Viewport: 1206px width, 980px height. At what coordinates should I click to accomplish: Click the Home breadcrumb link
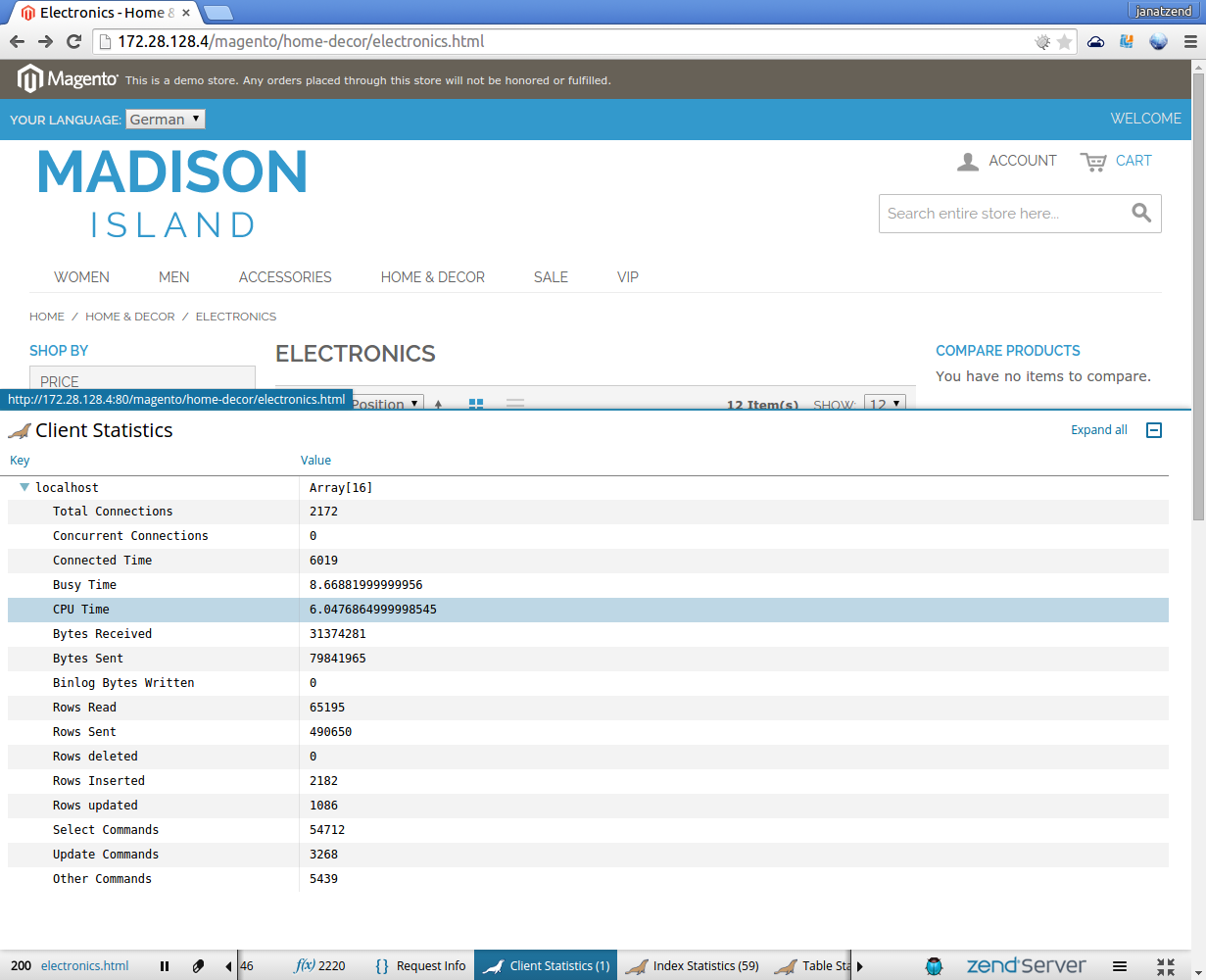[x=47, y=317]
